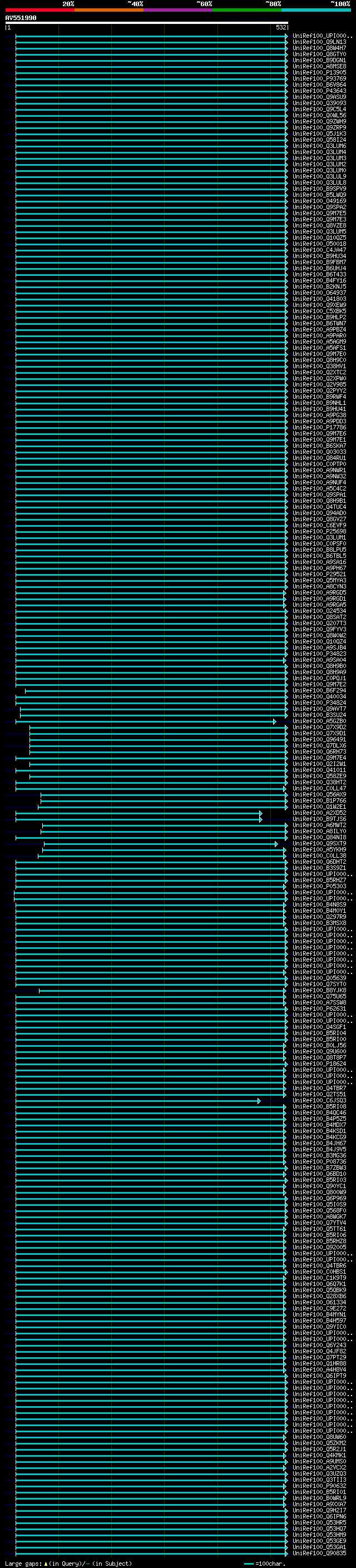
Task: Select hit label UniRef100_O50018
Action: (319, 244)
